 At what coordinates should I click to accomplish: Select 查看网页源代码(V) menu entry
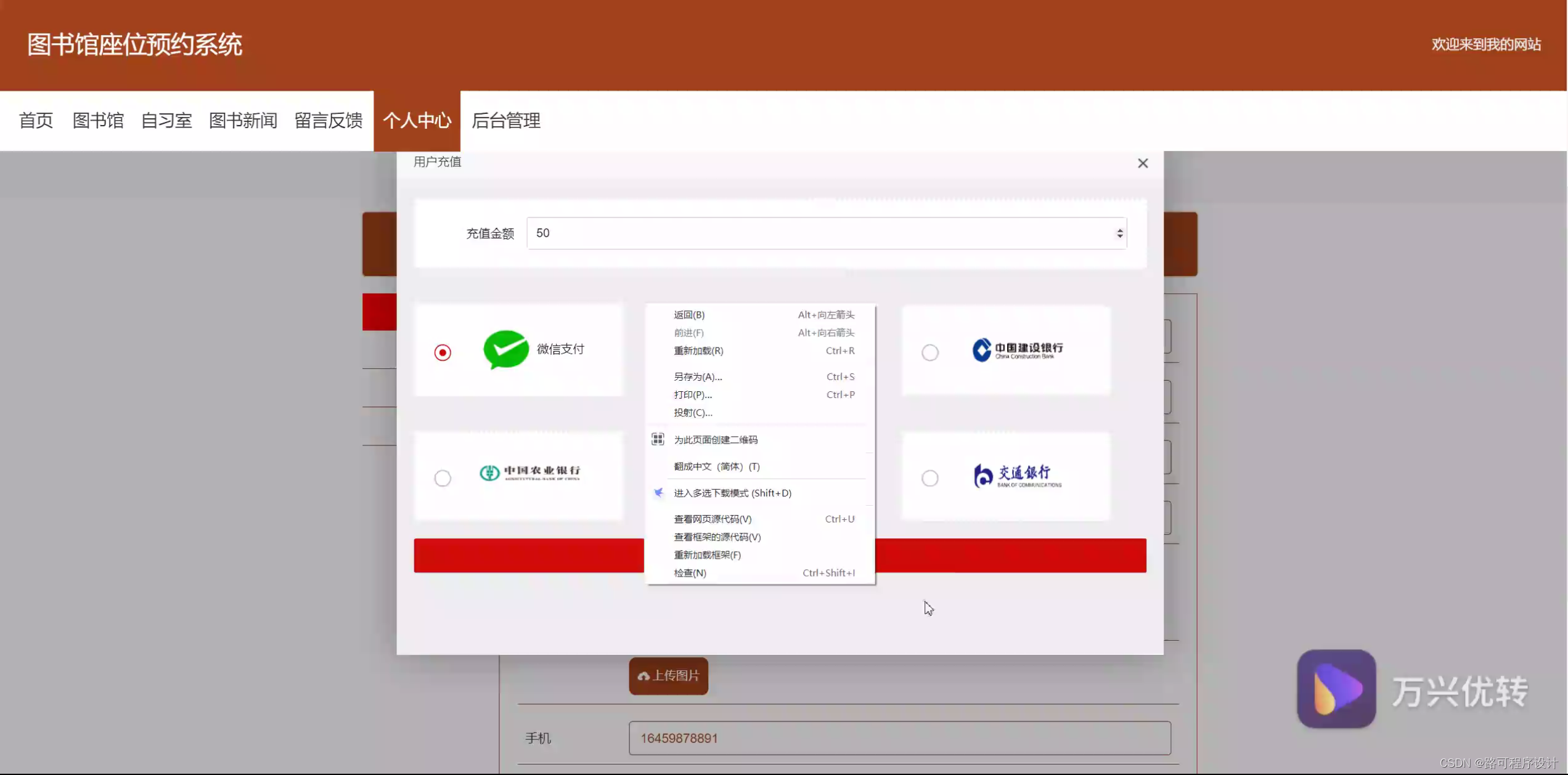click(x=760, y=519)
